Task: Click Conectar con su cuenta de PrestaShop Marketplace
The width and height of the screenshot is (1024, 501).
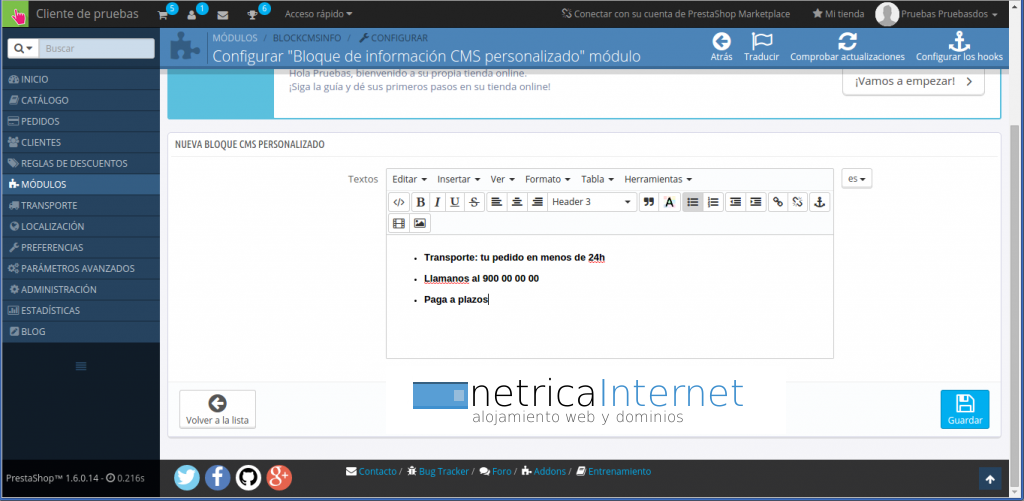Action: click(x=675, y=14)
